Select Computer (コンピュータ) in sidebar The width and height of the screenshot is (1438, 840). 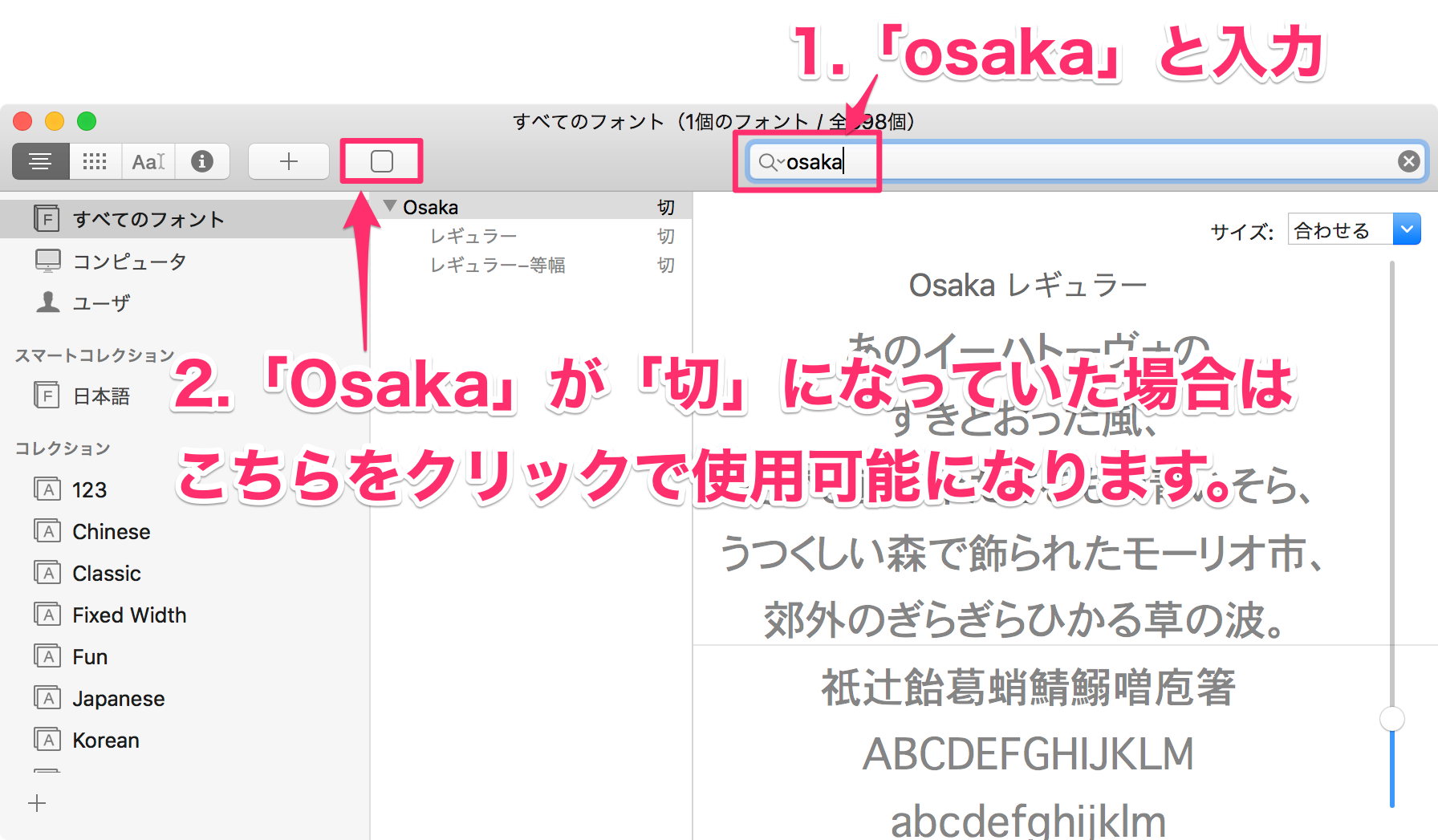pyautogui.click(x=185, y=261)
